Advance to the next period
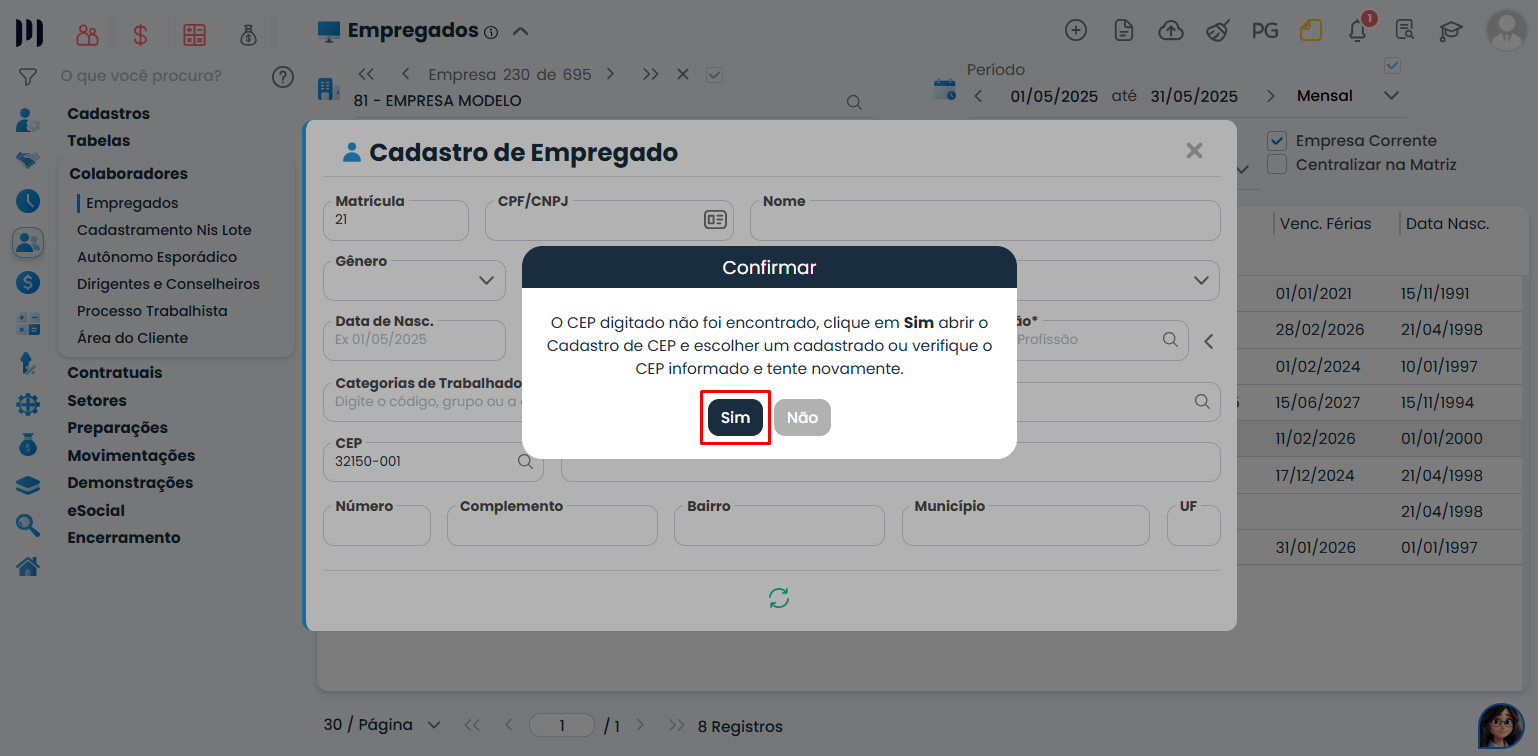 click(x=1270, y=96)
